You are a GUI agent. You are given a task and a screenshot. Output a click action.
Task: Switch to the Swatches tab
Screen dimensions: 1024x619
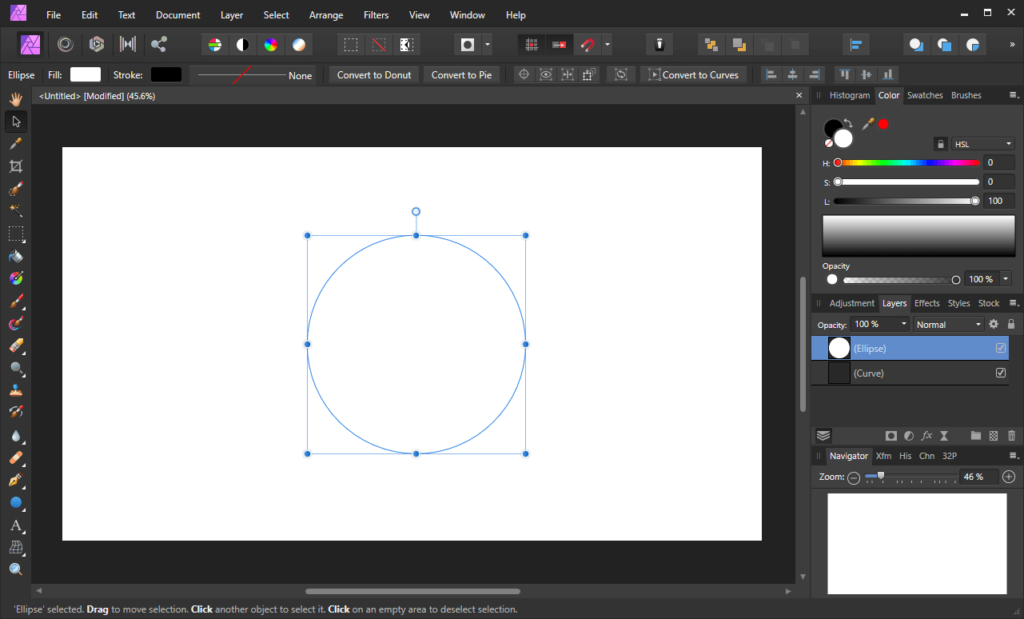tap(925, 95)
